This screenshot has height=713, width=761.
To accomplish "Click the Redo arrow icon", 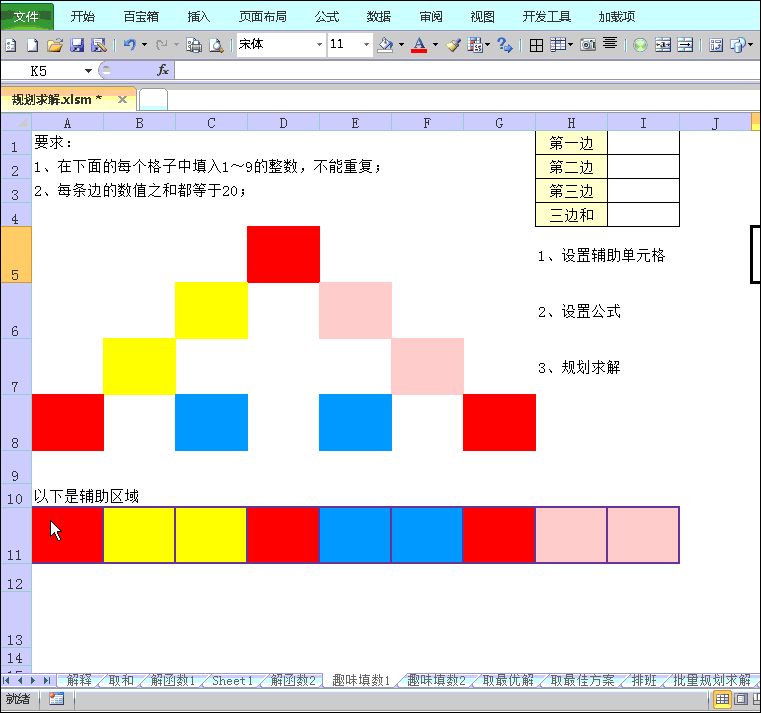I will click(x=162, y=45).
